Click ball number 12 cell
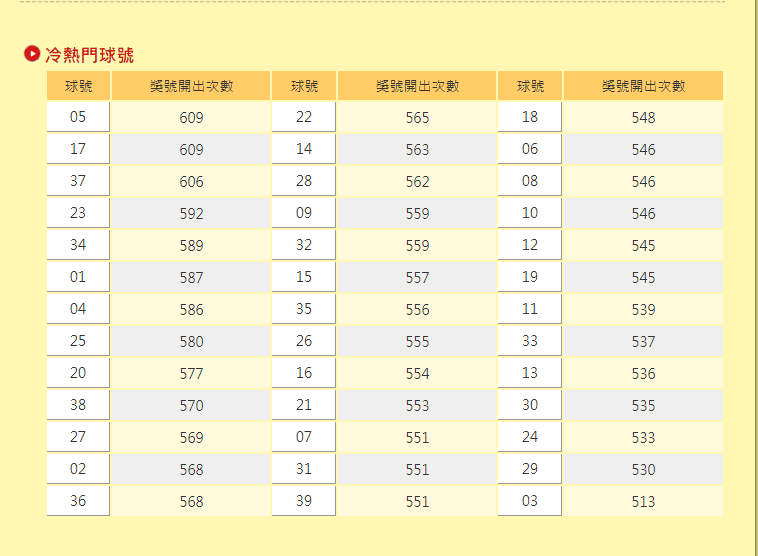The height and width of the screenshot is (556, 758). pos(530,244)
